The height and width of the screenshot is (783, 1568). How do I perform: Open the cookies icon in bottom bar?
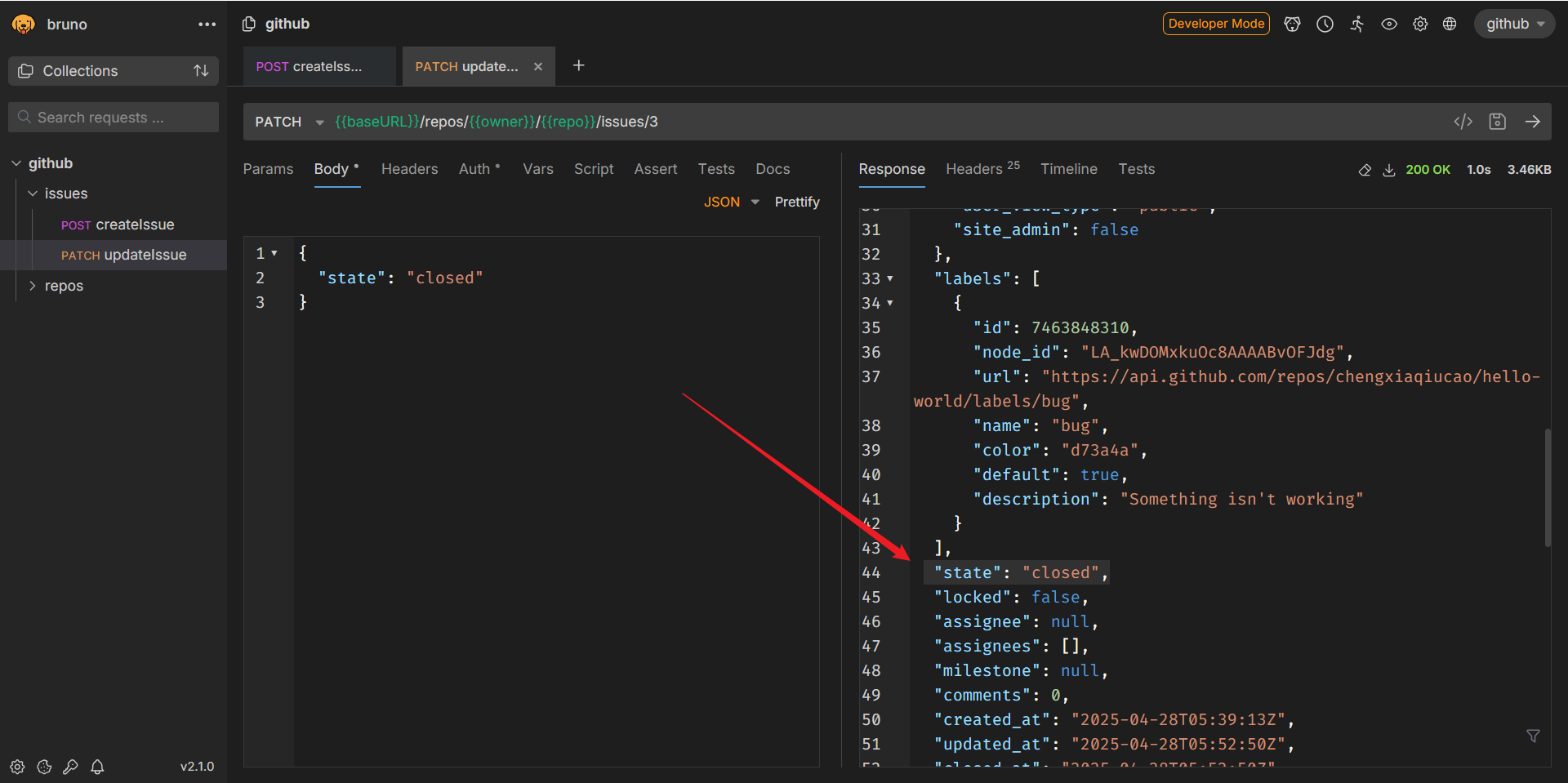click(x=44, y=767)
